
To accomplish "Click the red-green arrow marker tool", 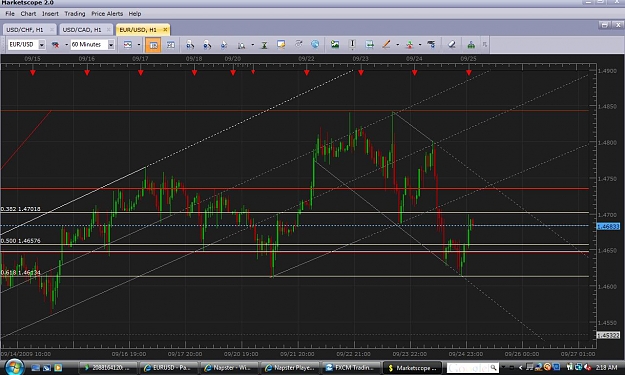I will coord(409,45).
